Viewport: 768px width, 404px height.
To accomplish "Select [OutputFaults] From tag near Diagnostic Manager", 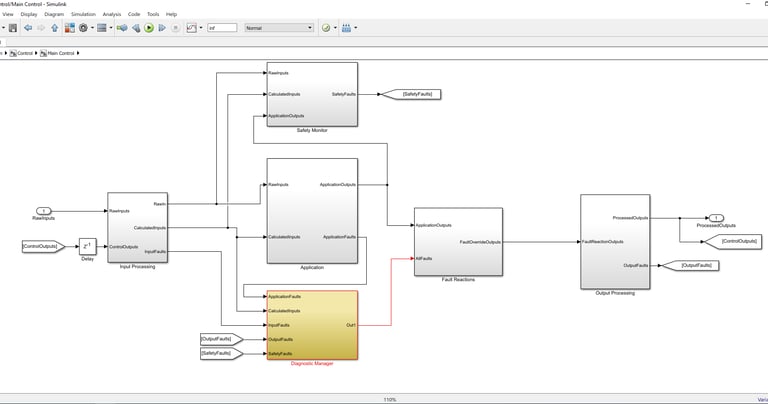I will pyautogui.click(x=222, y=339).
